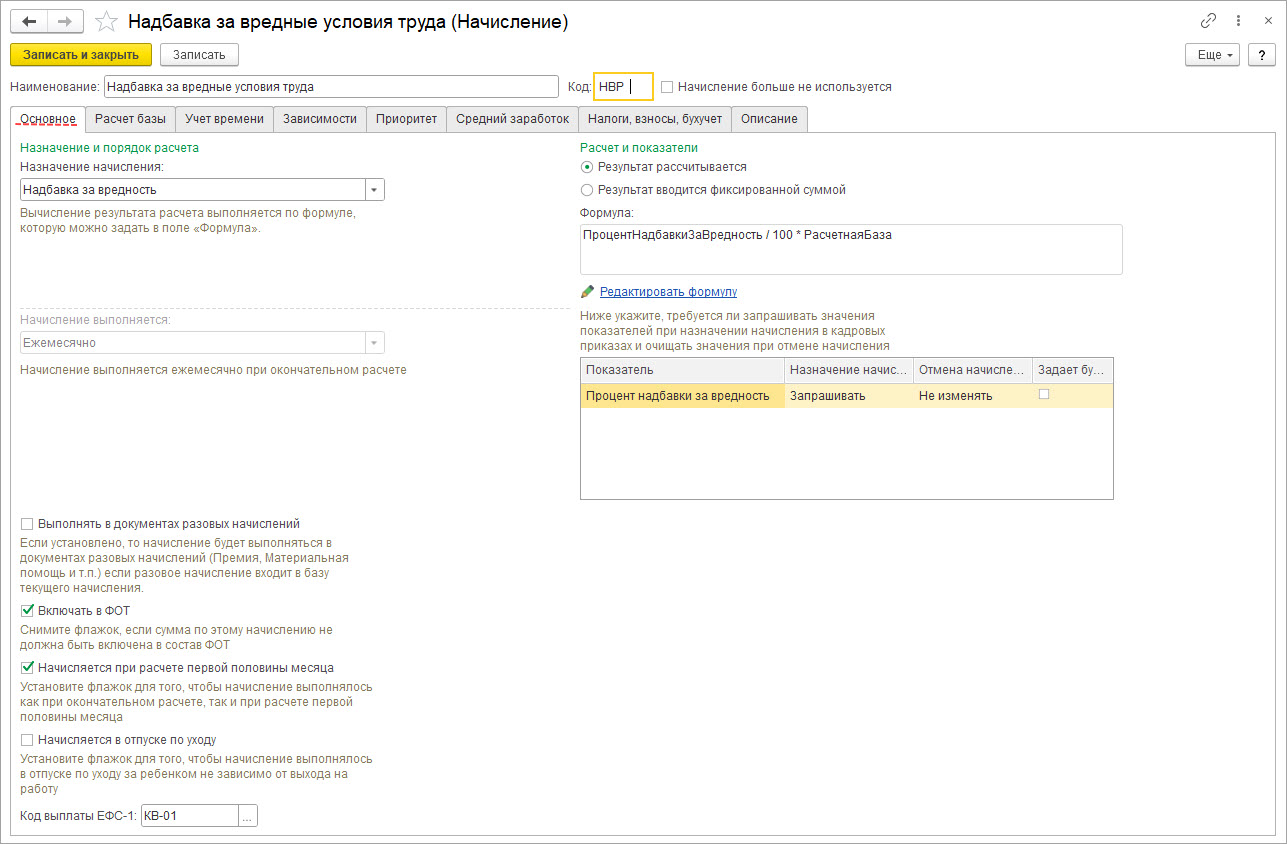Open the 'Расчет базы' tab
Viewport: 1287px width, 844px height.
pyautogui.click(x=131, y=119)
